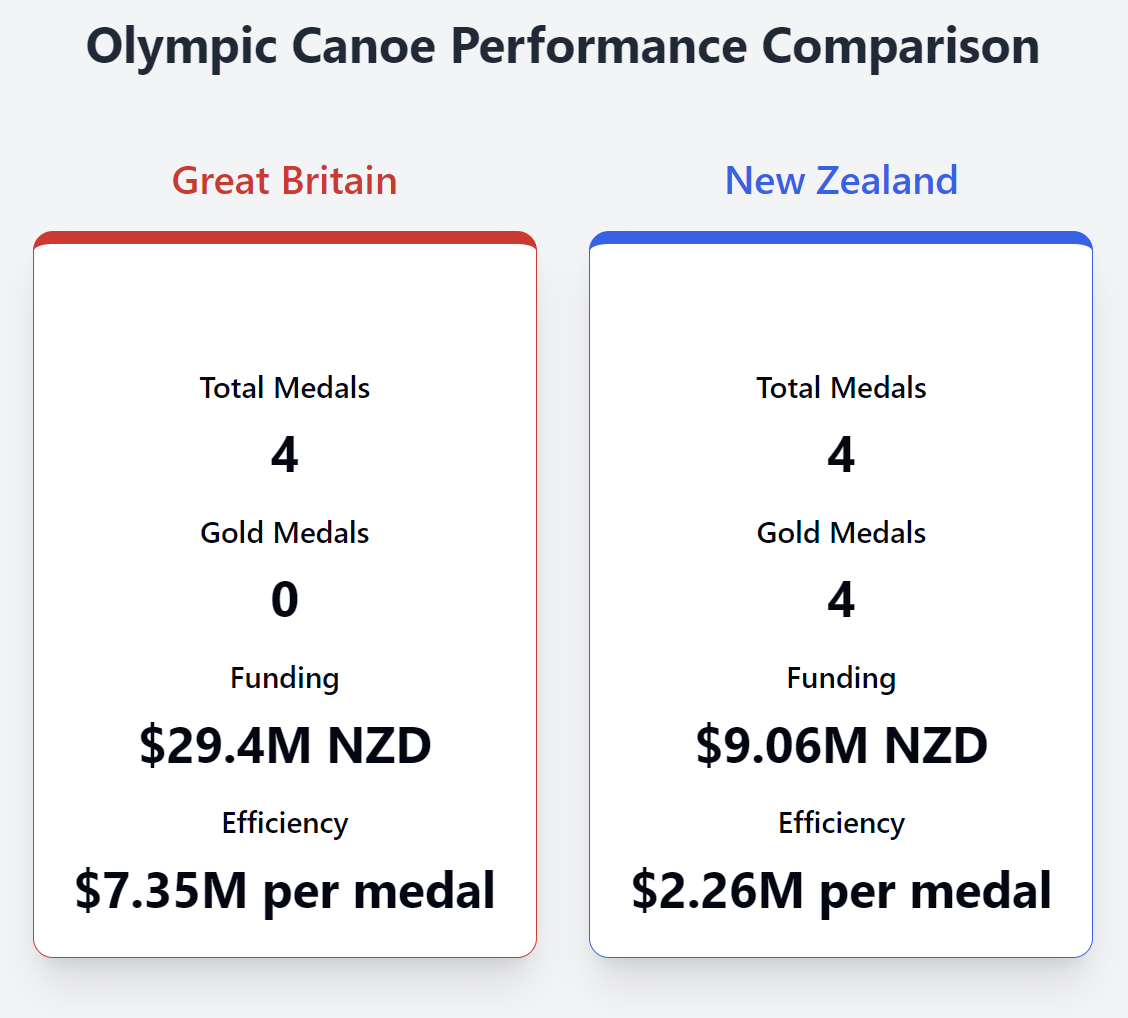The height and width of the screenshot is (1018, 1128).
Task: Select the Great Britain heading
Action: pos(284,181)
